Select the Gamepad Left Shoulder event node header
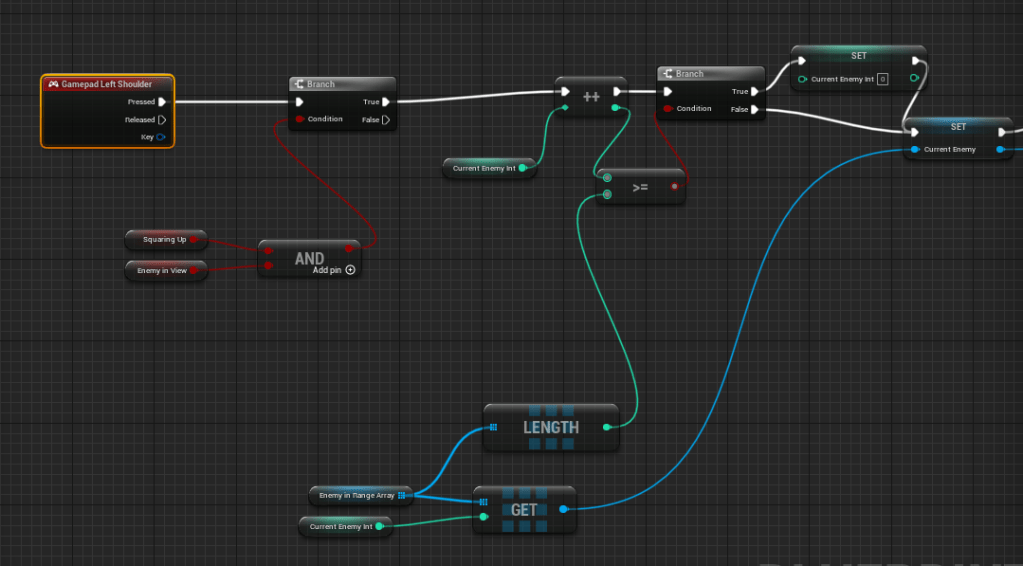Viewport: 1023px width, 566px height. [x=108, y=84]
